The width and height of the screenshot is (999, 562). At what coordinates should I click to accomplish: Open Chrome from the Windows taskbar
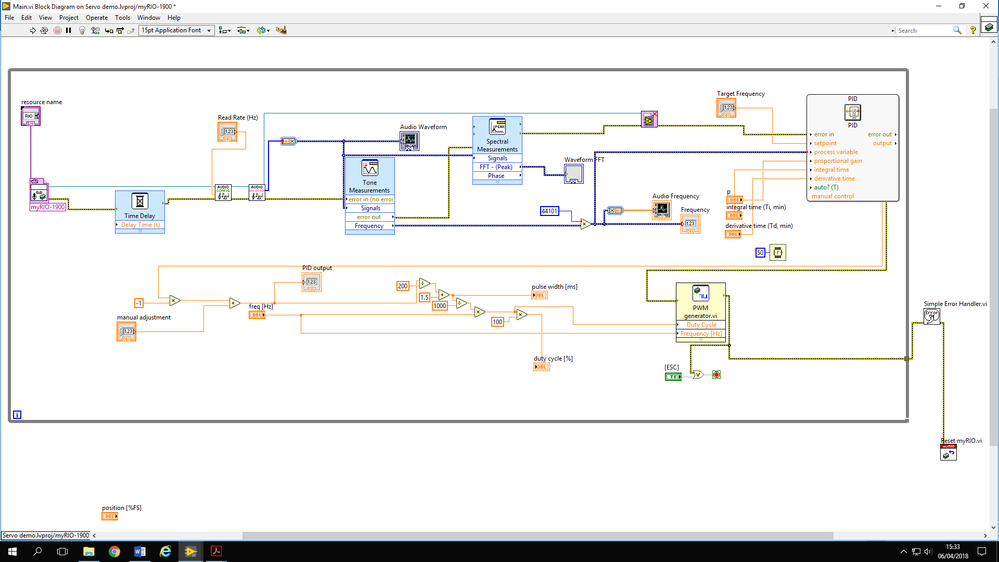[x=114, y=551]
